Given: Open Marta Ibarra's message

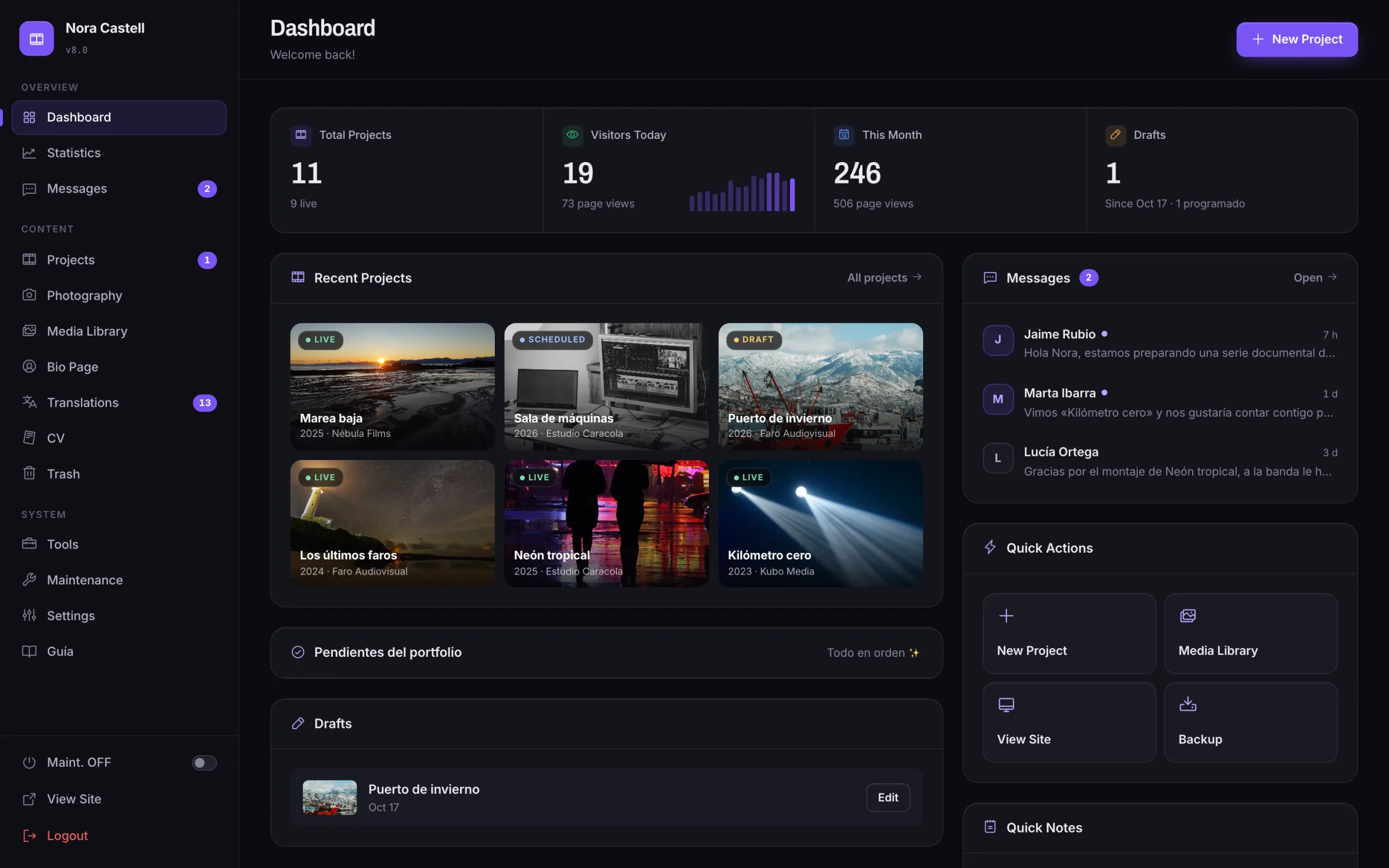Looking at the screenshot, I should [1160, 402].
